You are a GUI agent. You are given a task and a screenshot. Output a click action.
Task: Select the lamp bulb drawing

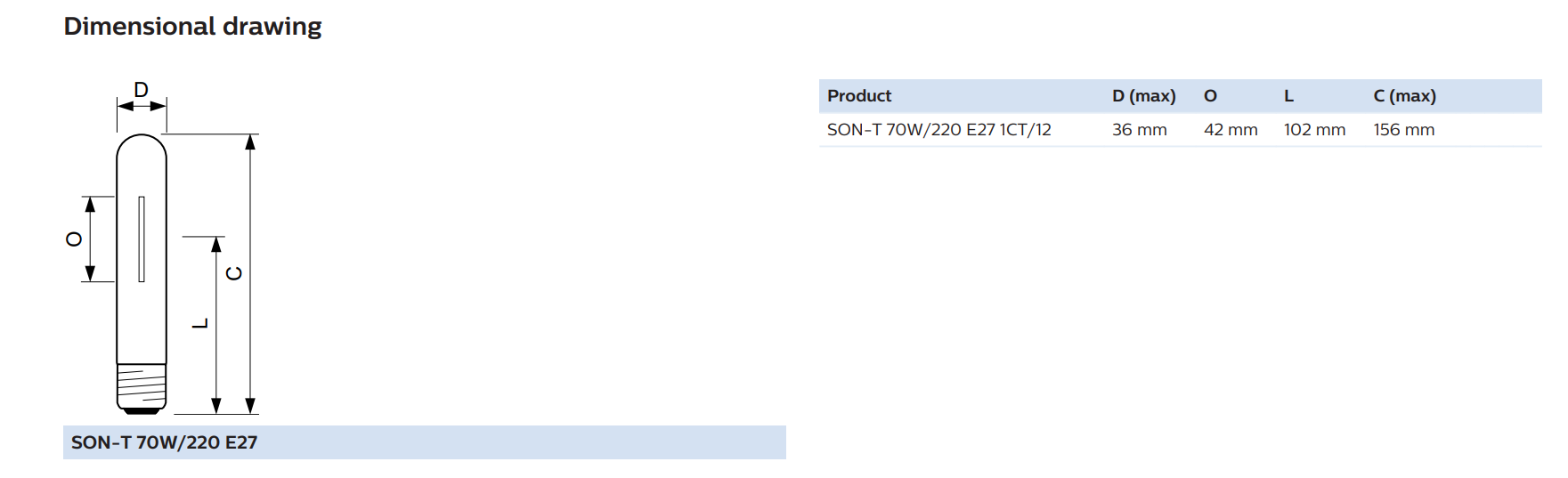point(142,273)
